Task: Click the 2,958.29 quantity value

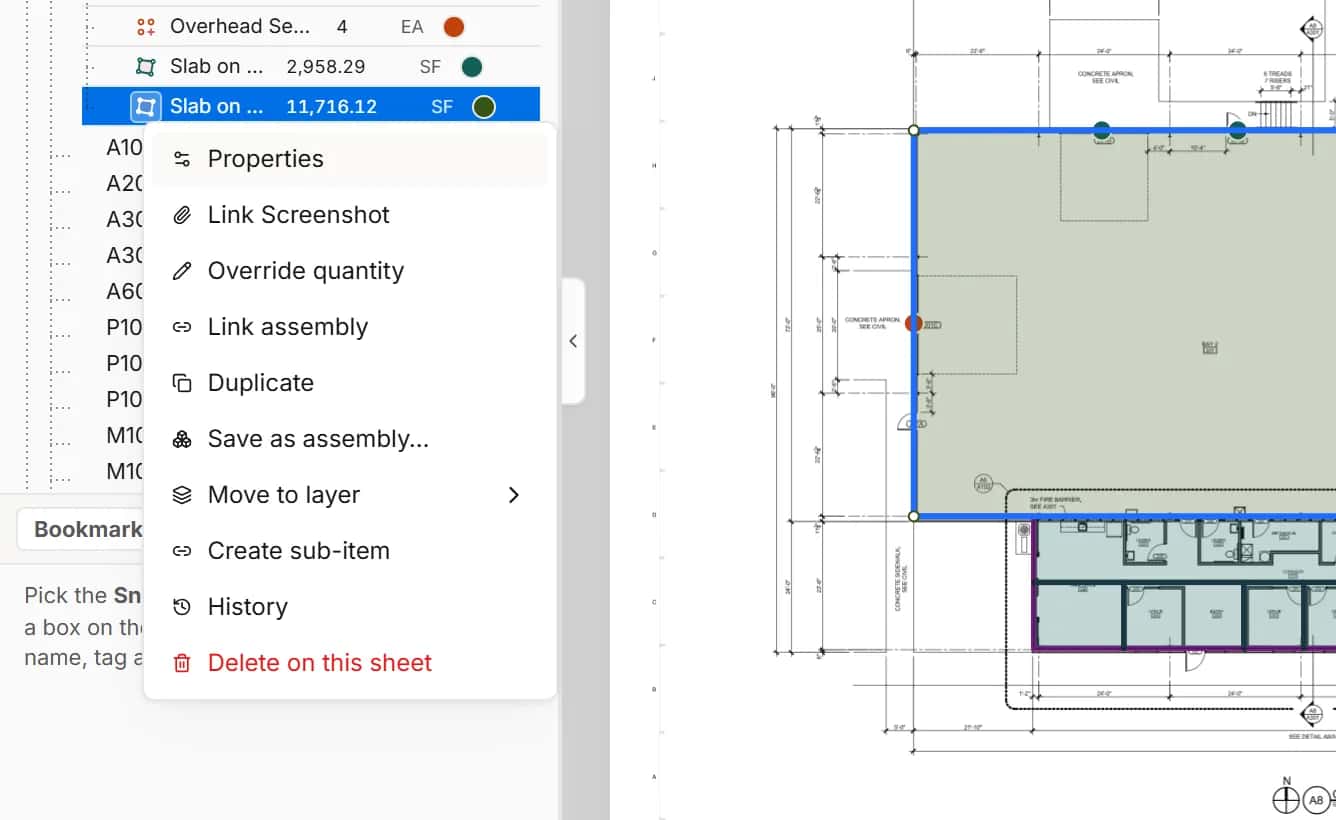Action: coord(326,67)
